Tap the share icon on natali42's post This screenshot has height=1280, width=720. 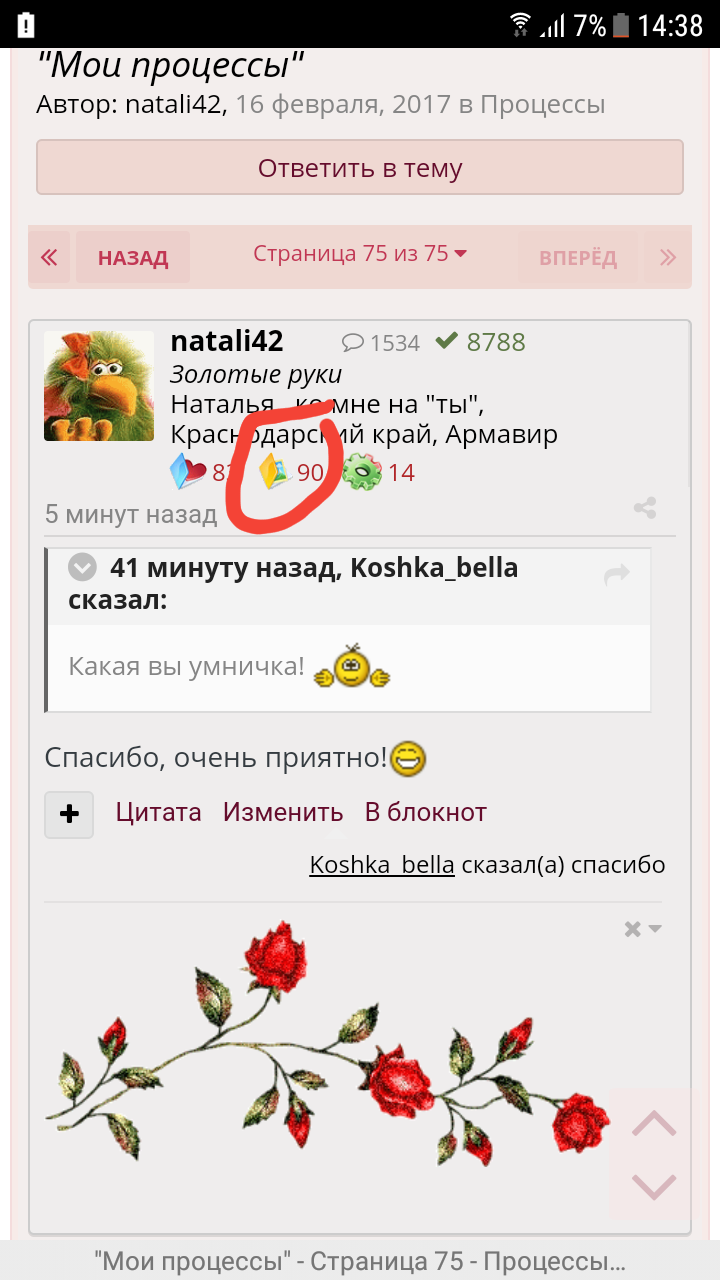pyautogui.click(x=645, y=508)
